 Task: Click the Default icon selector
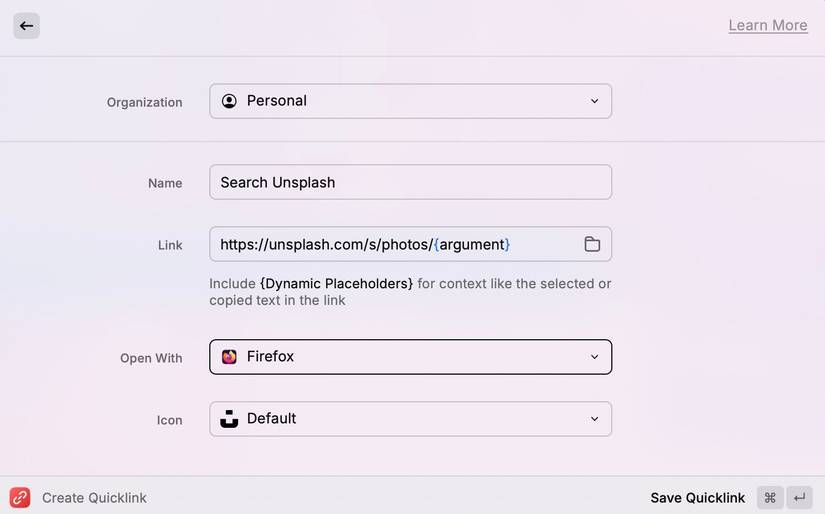pyautogui.click(x=410, y=419)
